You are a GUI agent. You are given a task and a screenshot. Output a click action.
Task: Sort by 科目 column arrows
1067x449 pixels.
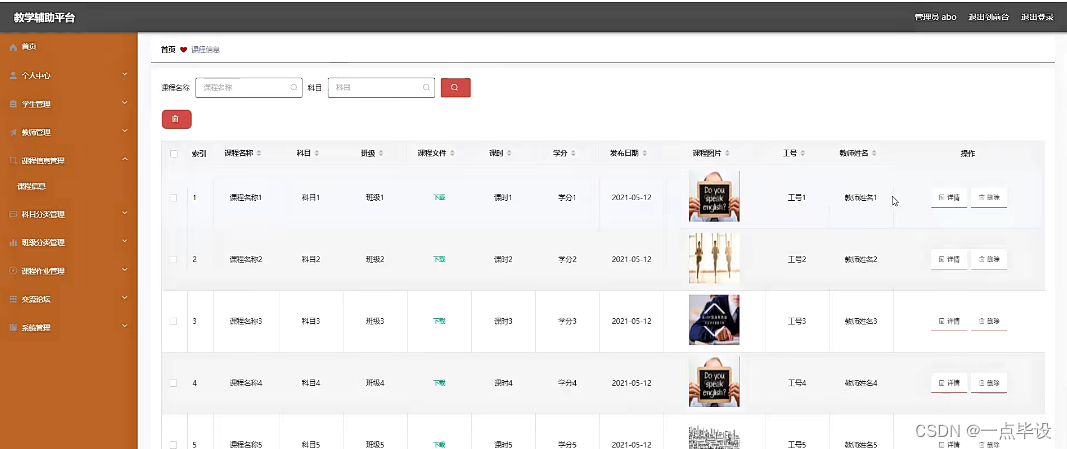pos(316,154)
